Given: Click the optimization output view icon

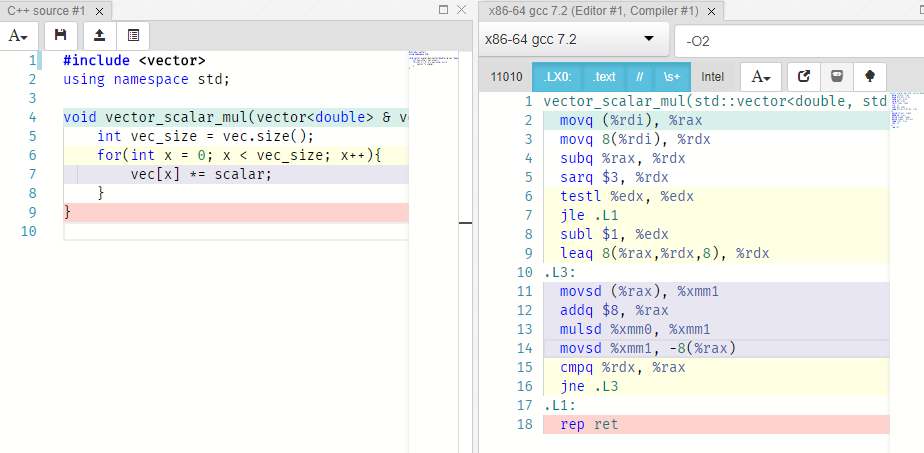Looking at the screenshot, I should click(837, 77).
